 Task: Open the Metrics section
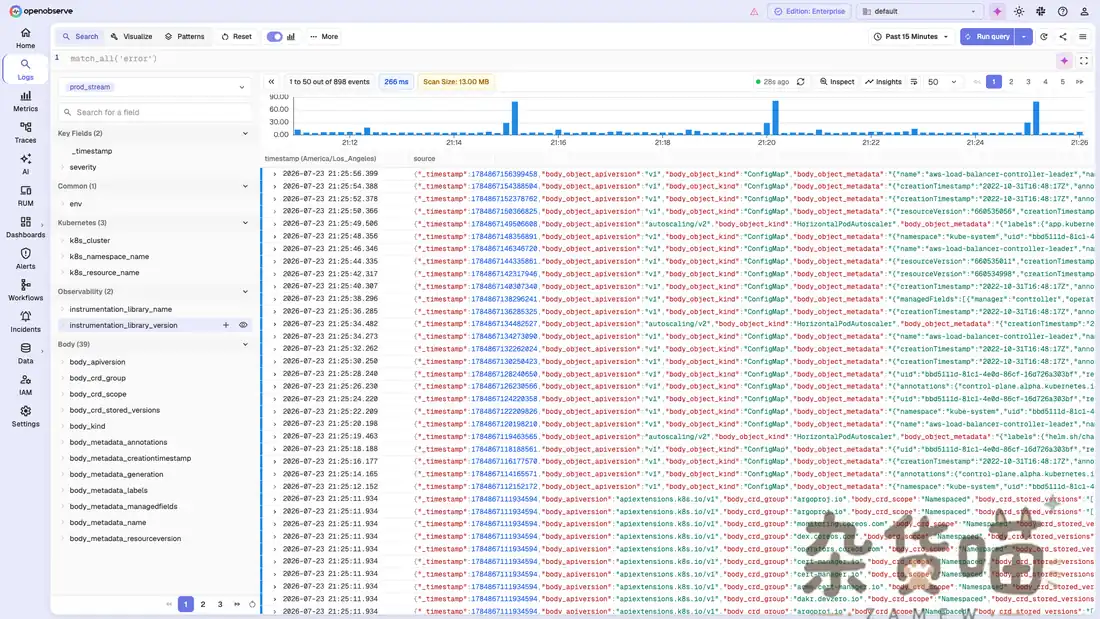coord(25,101)
